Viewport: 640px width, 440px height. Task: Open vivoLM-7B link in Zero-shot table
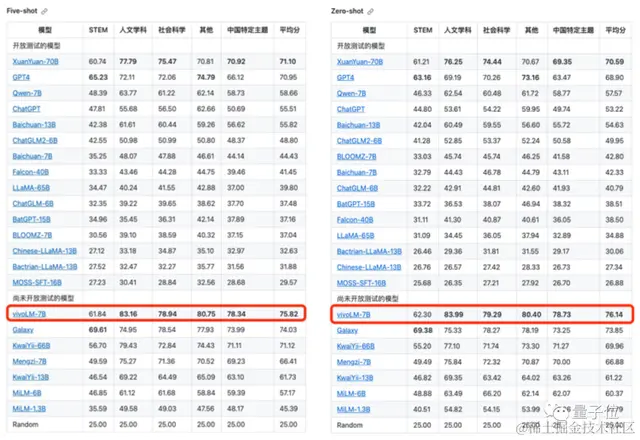click(x=353, y=315)
